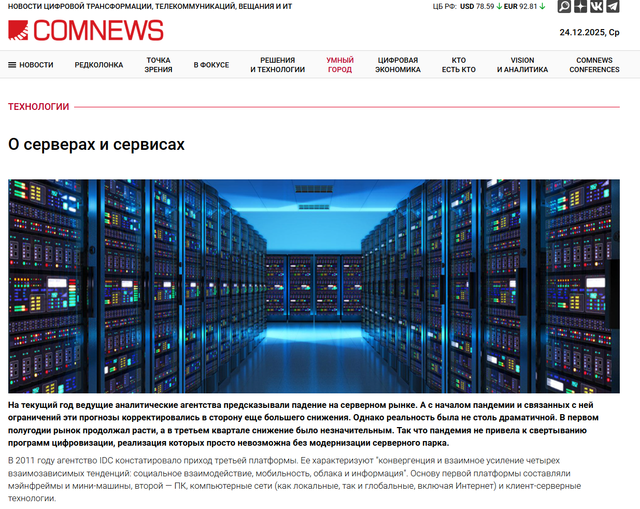Open the Telegram channel icon

coord(613,6)
